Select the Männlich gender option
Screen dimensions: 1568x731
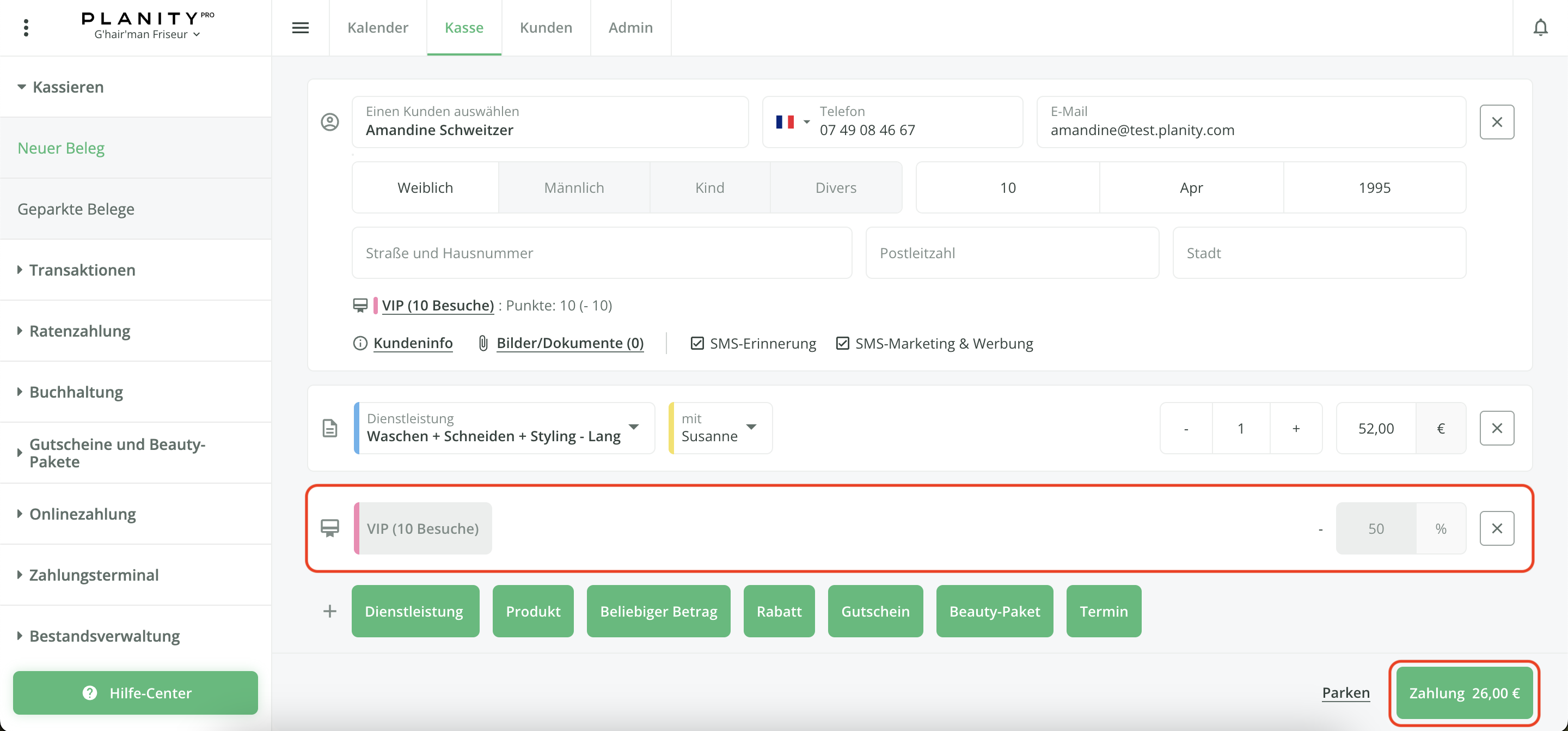(x=573, y=187)
